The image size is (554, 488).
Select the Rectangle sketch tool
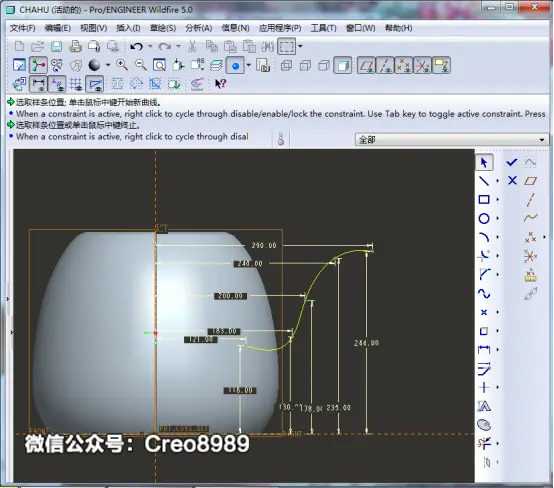pos(484,200)
